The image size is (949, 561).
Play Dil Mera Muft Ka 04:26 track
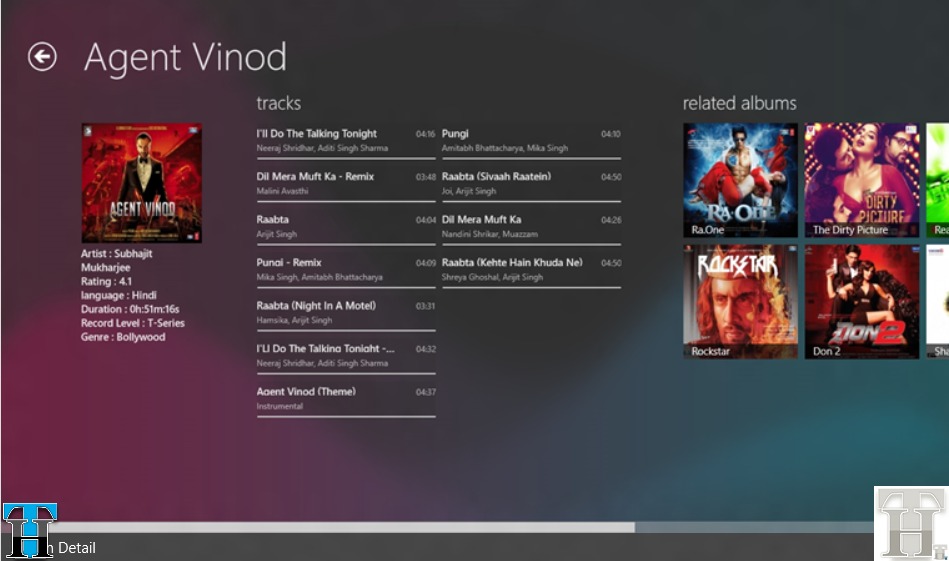[x=531, y=227]
